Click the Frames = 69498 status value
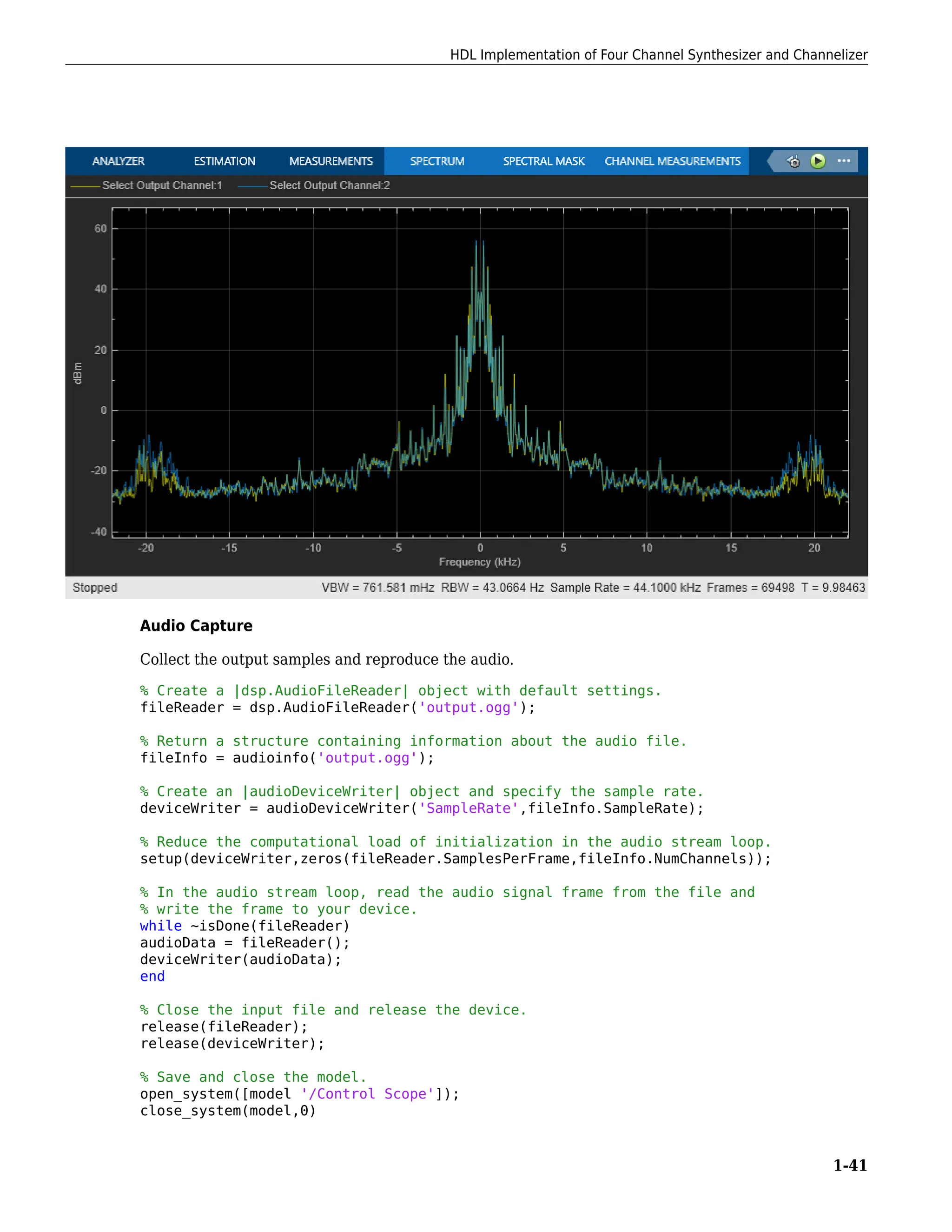The image size is (952, 1232). (751, 587)
